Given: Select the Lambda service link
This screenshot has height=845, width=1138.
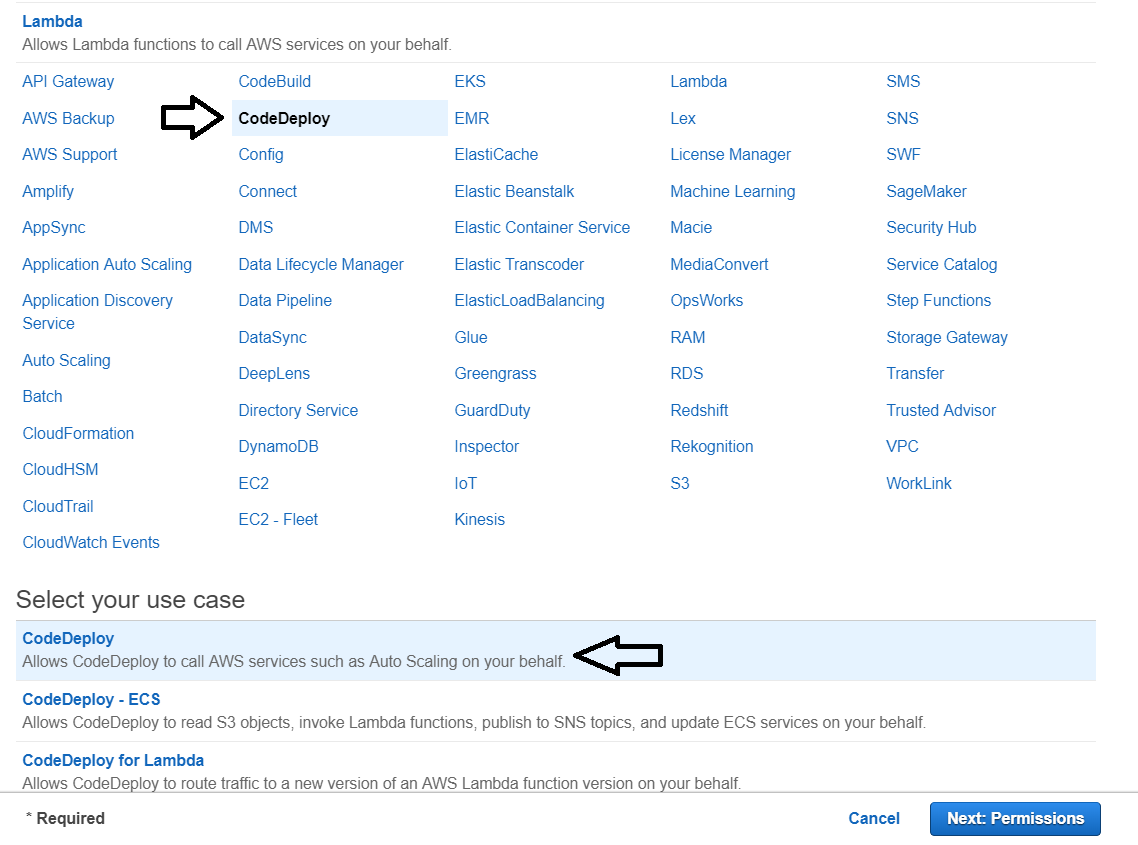Looking at the screenshot, I should (x=698, y=81).
